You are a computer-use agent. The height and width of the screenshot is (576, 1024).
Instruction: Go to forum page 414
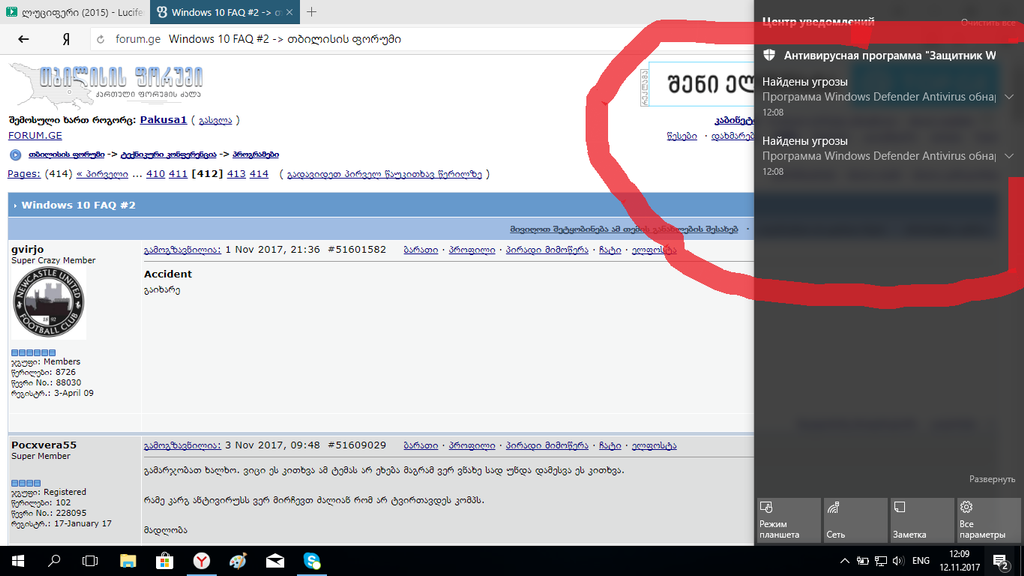coord(259,174)
